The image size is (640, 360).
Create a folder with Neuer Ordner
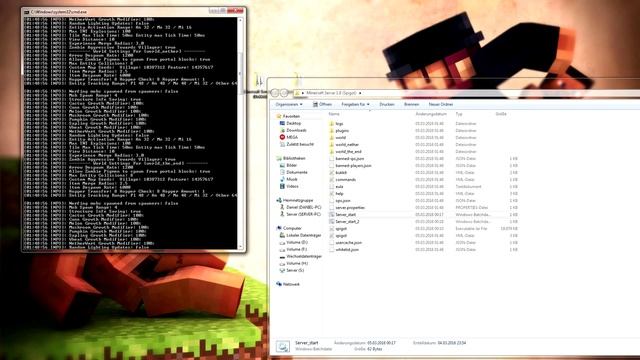point(441,104)
